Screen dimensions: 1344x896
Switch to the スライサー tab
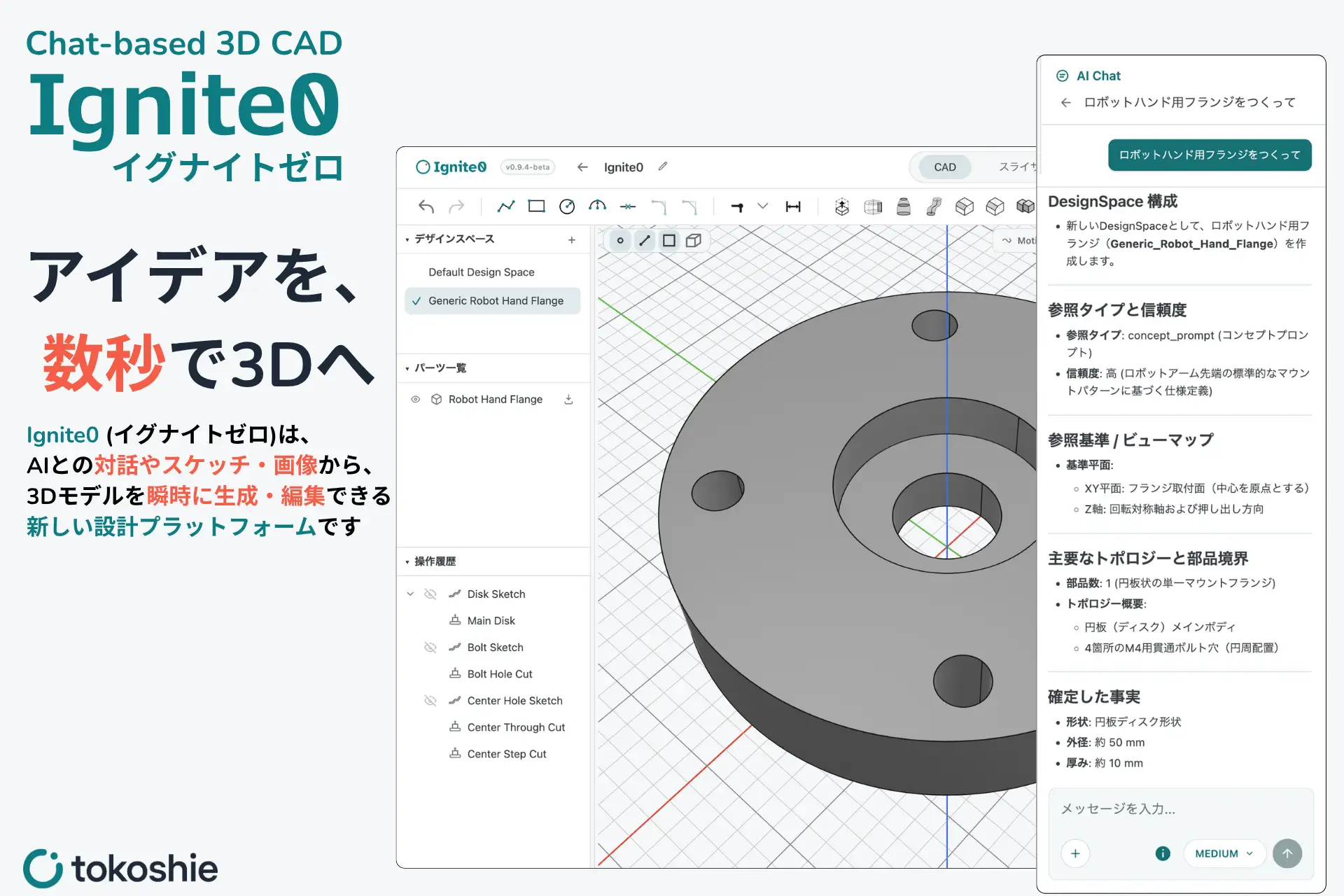(1017, 167)
